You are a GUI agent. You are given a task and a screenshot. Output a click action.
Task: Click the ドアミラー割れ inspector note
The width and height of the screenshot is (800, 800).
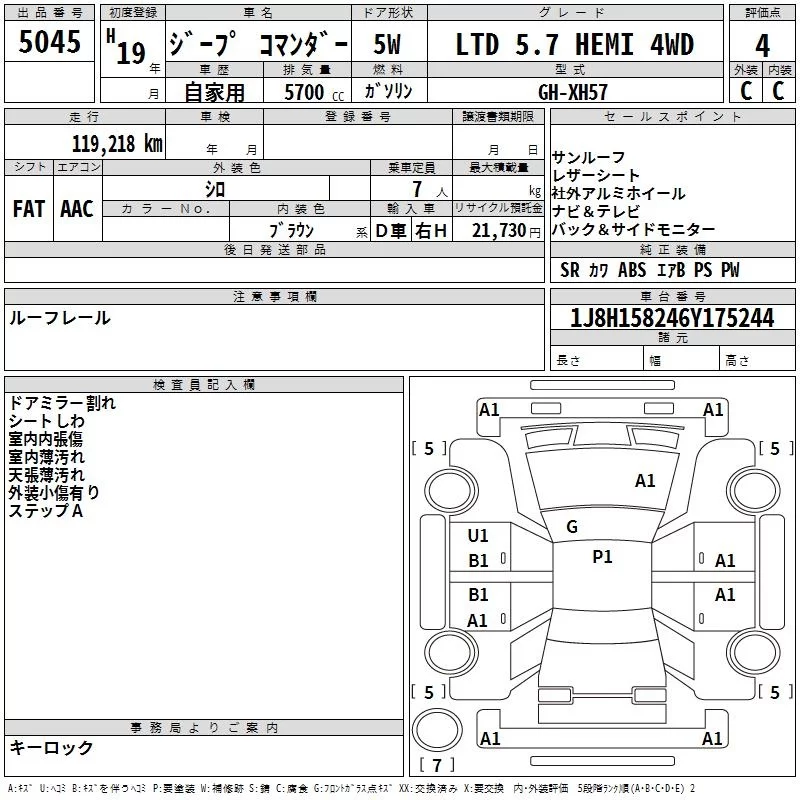(62, 403)
